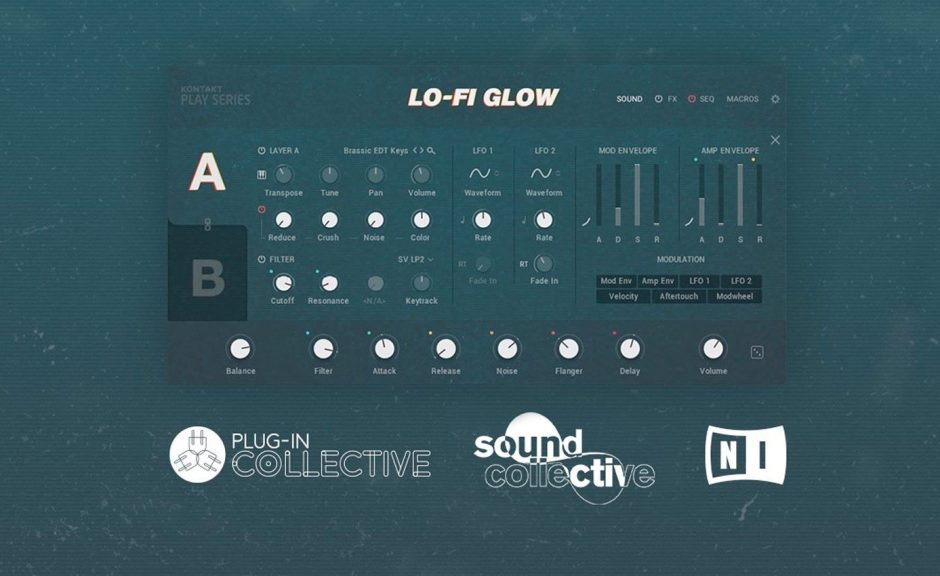Click the LFO 2 waveform icon
The height and width of the screenshot is (576, 940).
coord(541,174)
